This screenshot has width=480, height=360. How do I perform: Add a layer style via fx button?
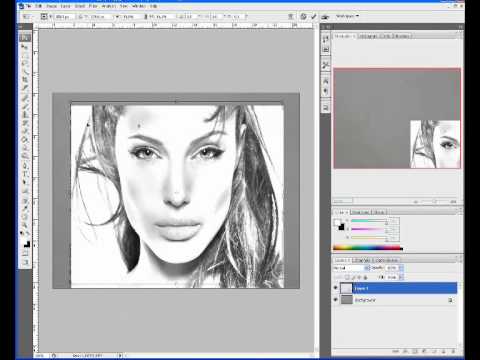click(x=406, y=351)
